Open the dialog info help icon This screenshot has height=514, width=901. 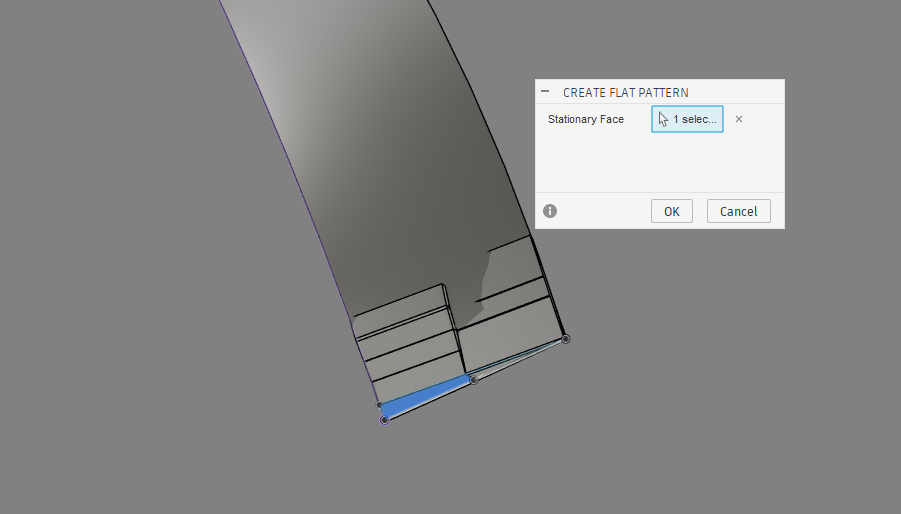coord(550,211)
